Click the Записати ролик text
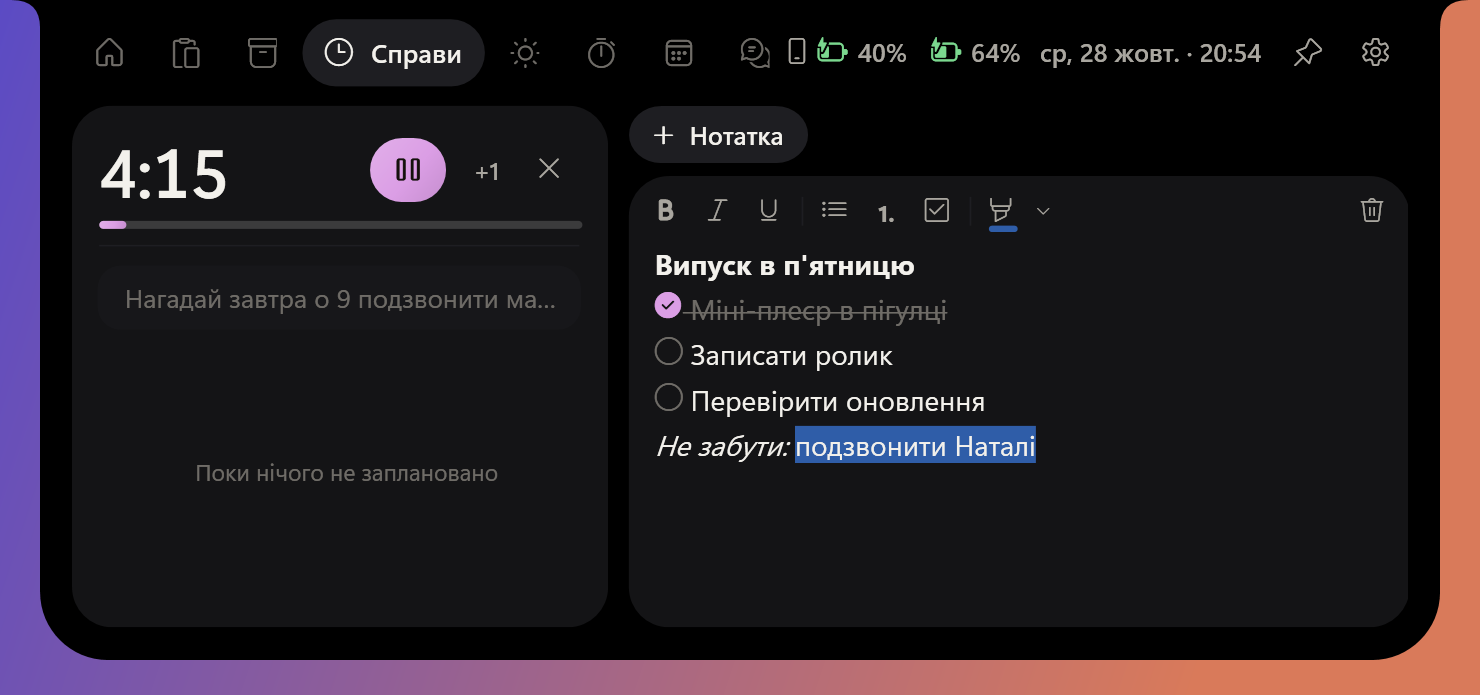This screenshot has height=695, width=1480. (x=791, y=356)
